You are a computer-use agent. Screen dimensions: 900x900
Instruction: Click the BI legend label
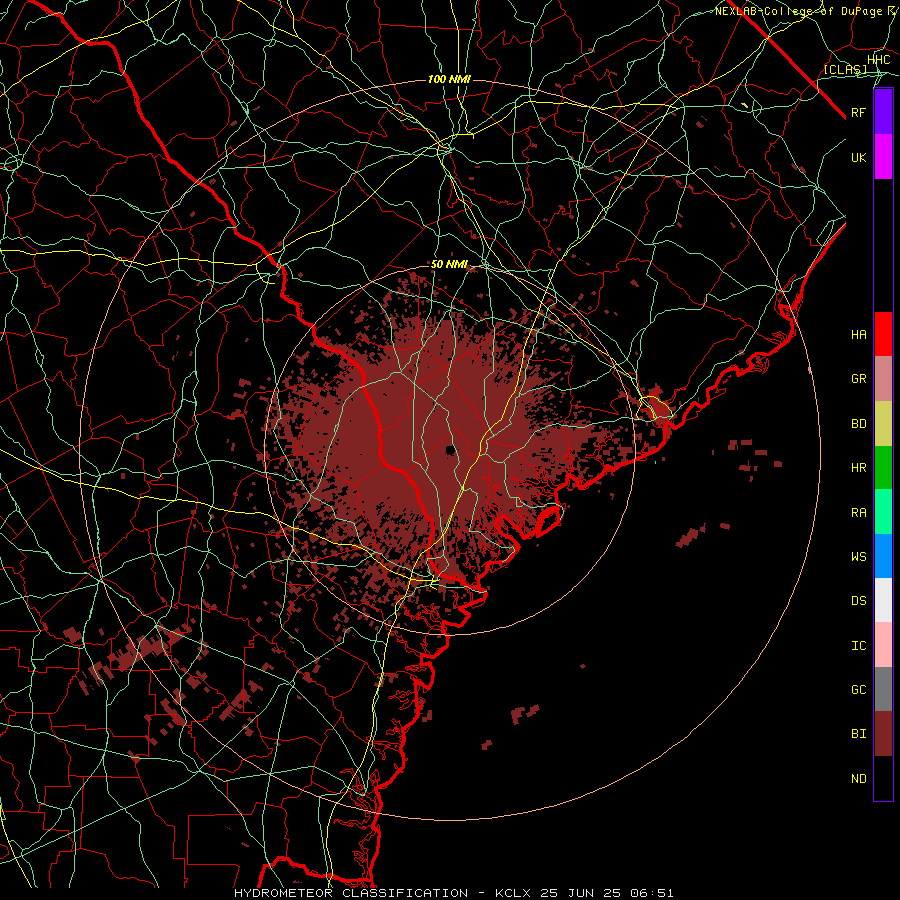[859, 734]
